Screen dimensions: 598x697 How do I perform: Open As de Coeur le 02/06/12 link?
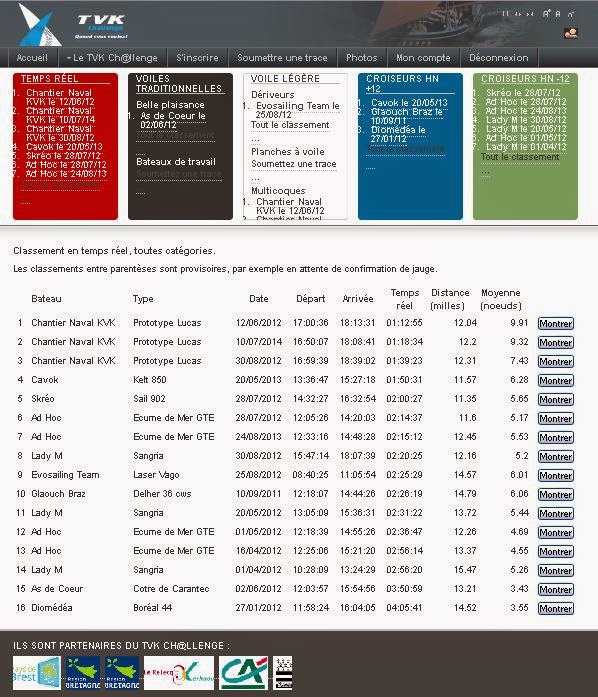tap(173, 120)
